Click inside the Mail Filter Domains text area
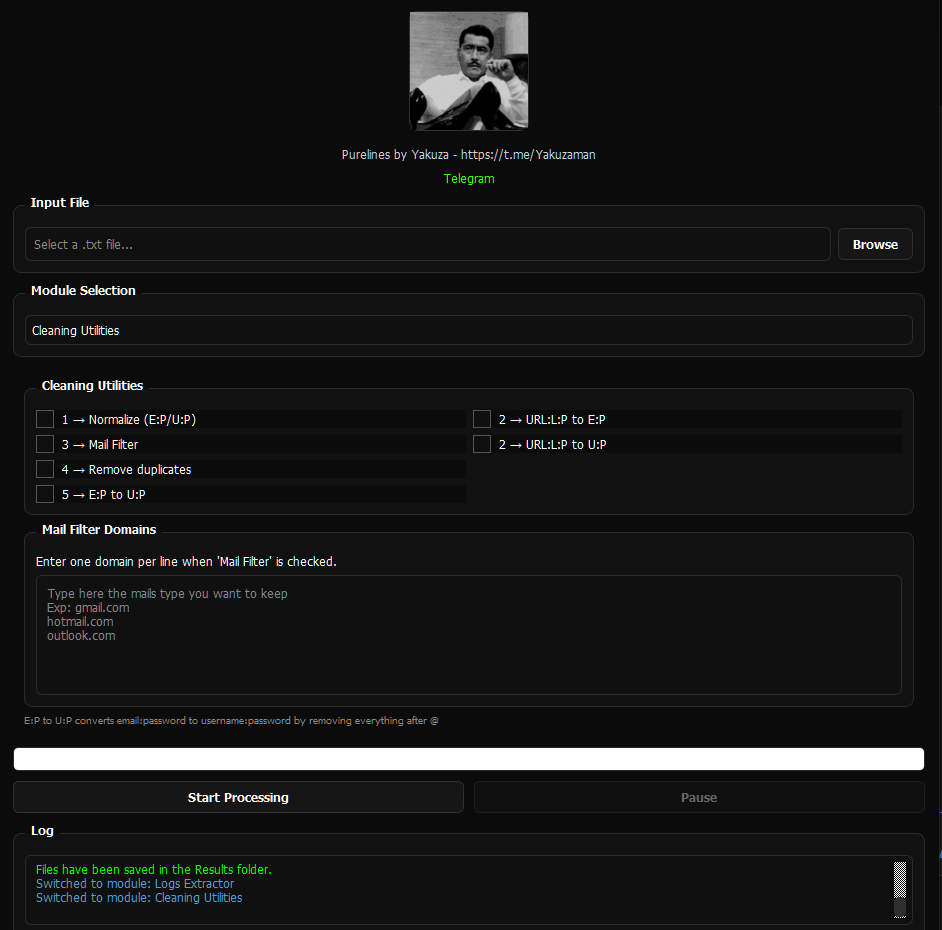The height and width of the screenshot is (930, 942). [469, 635]
